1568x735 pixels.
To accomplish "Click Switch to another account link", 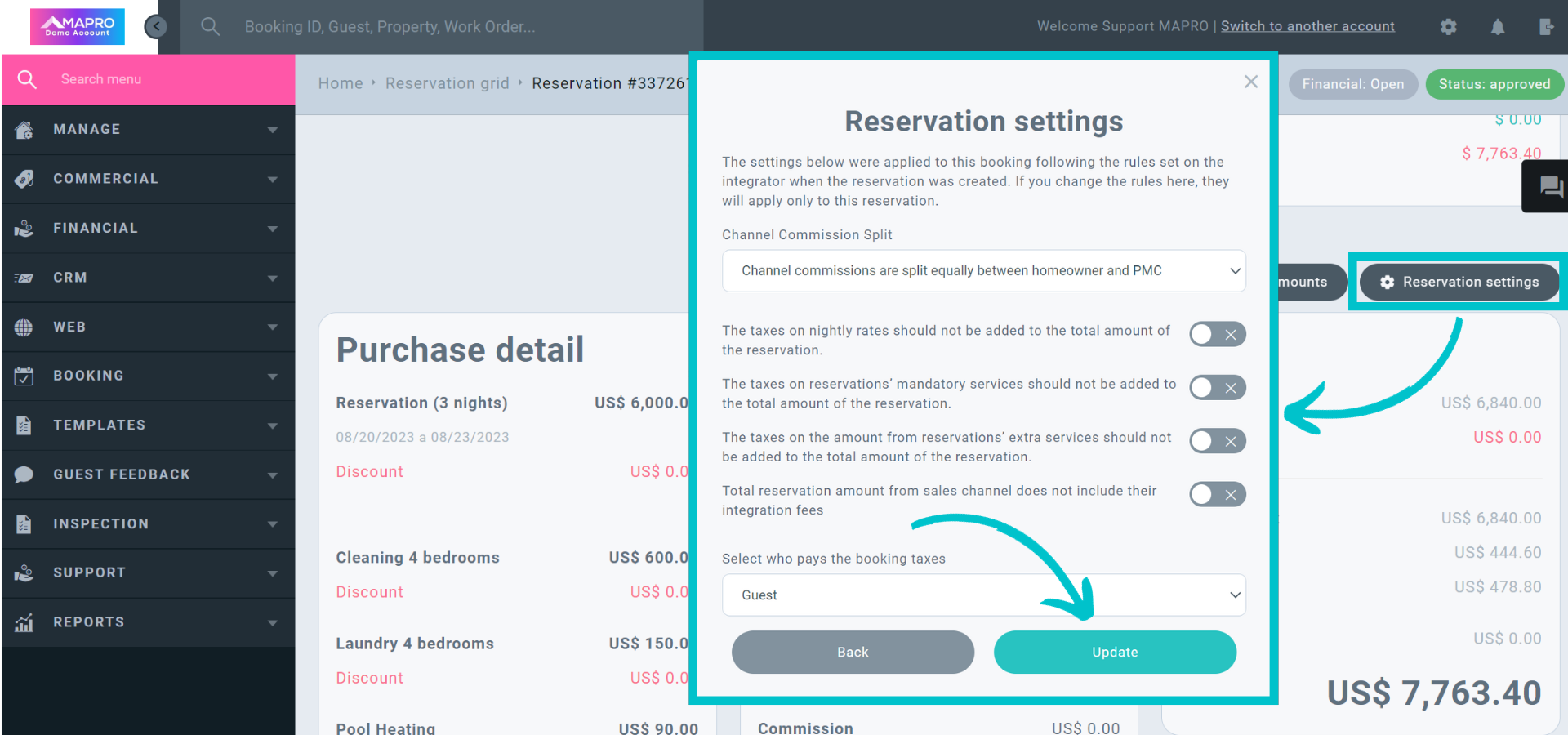I will coord(1307,25).
